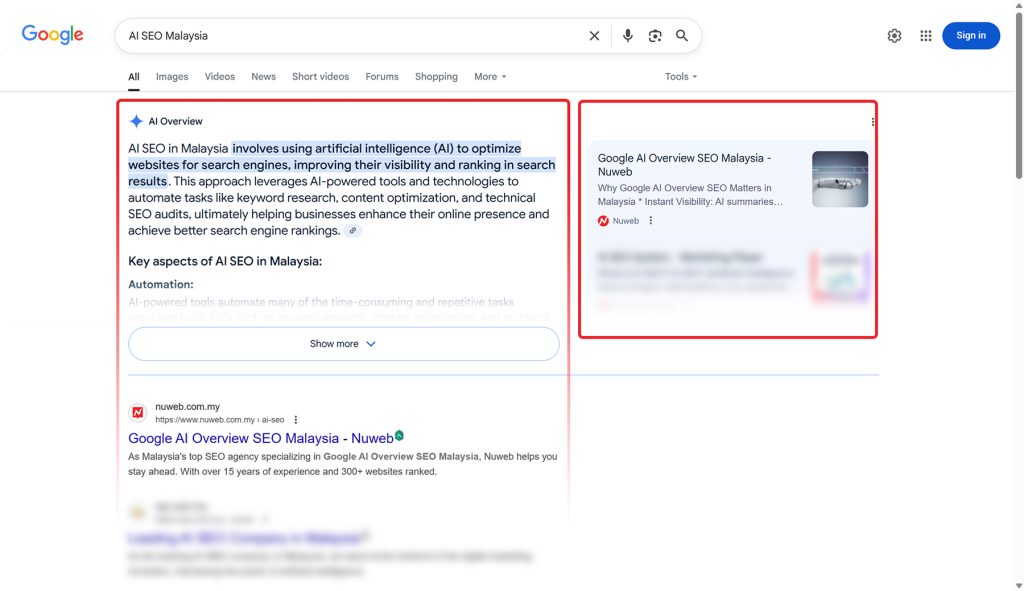Open Google AI Overview SEO Malaysia - Nuweb result
This screenshot has width=1024, height=591.
261,438
